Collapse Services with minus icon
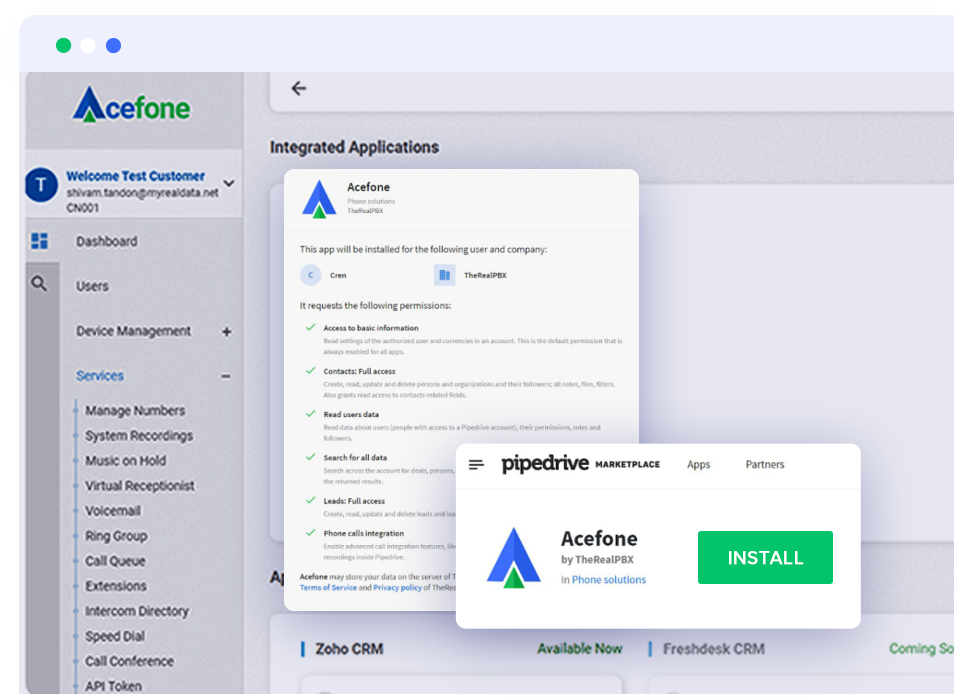Screen dimensions: 954x698 tap(226, 376)
